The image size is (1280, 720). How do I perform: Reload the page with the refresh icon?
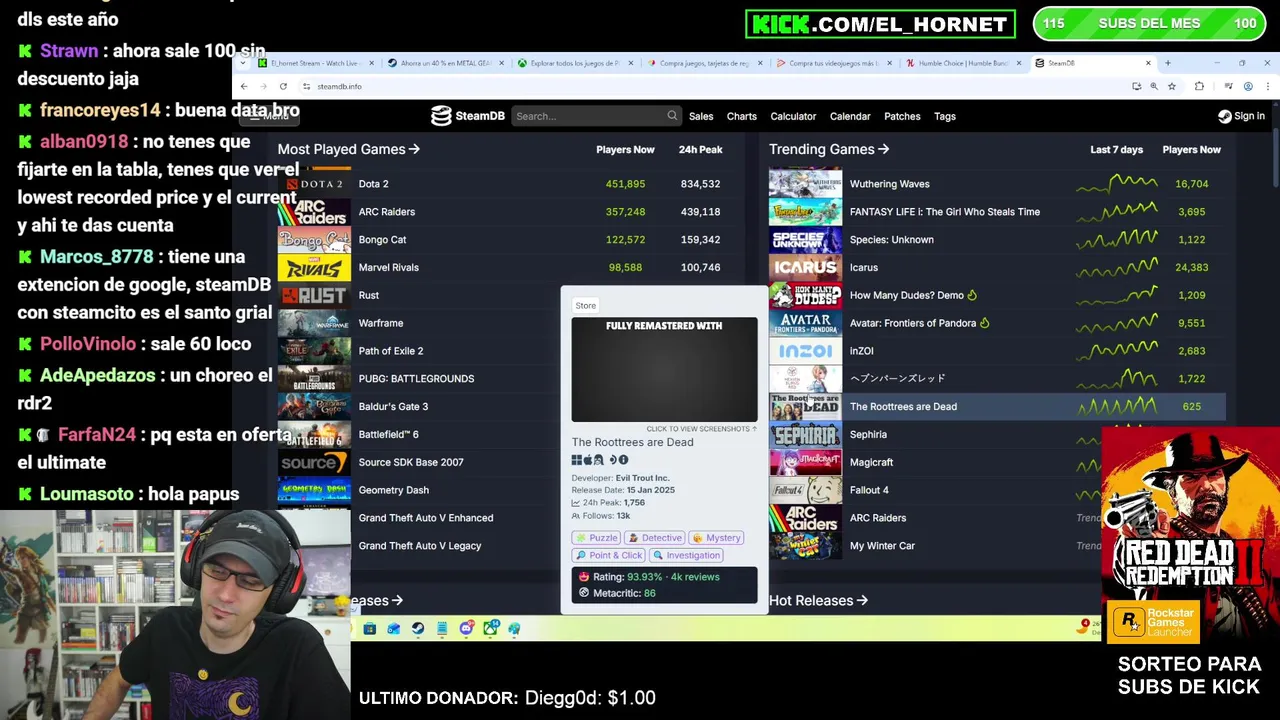(283, 86)
